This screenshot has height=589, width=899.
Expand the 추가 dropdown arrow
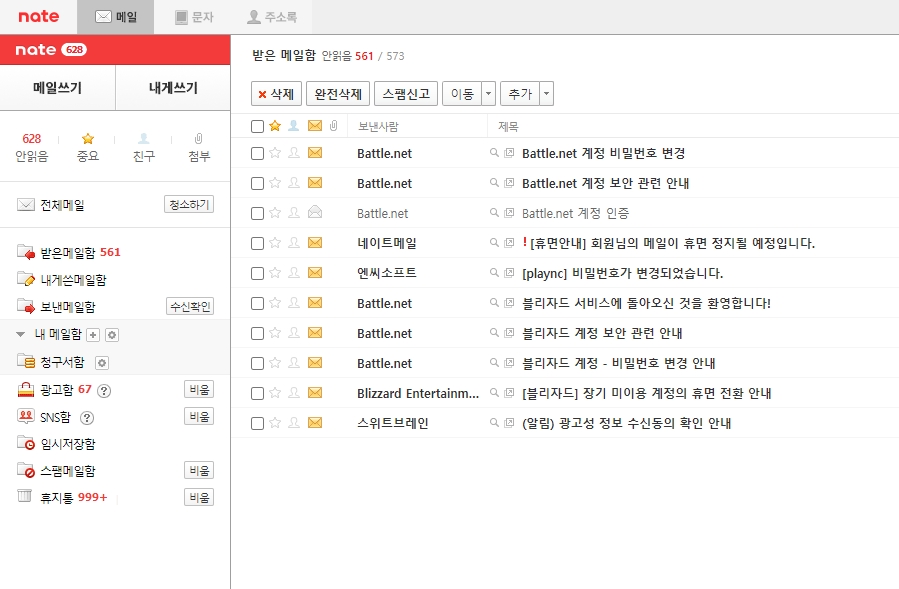pos(544,93)
